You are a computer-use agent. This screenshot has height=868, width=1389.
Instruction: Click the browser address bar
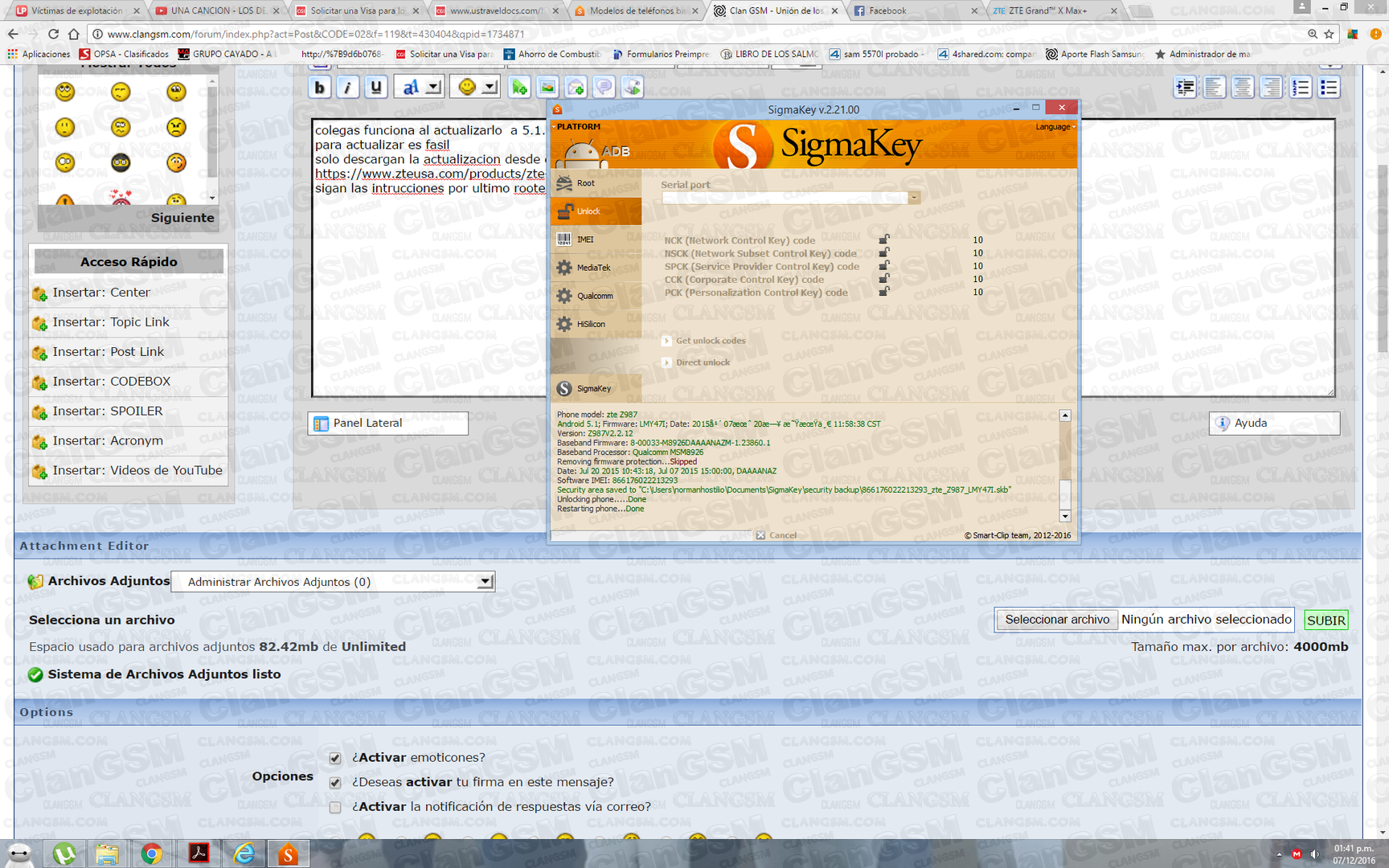click(x=699, y=34)
